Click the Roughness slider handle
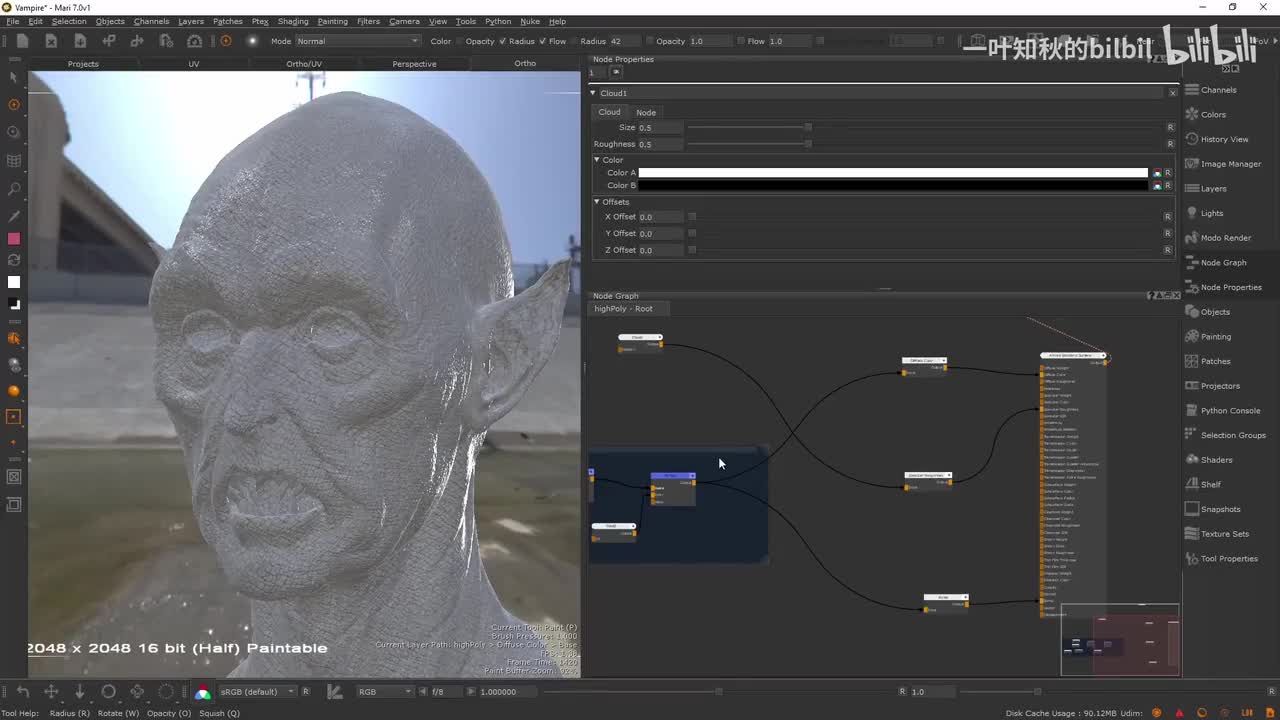The width and height of the screenshot is (1280, 720). (x=808, y=144)
